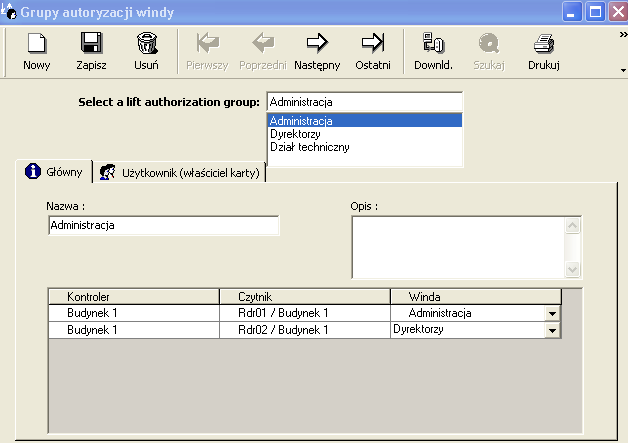Select Budynek 1 cell in Rdr02 row
This screenshot has width=628, height=443.
pos(134,330)
